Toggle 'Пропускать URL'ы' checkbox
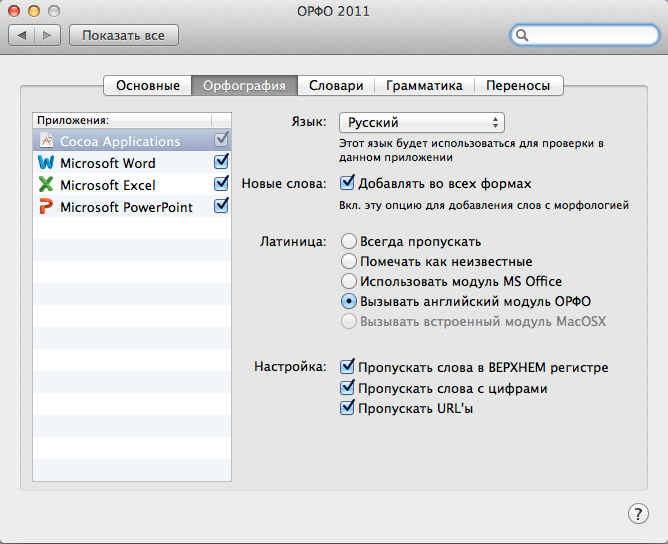 click(347, 408)
